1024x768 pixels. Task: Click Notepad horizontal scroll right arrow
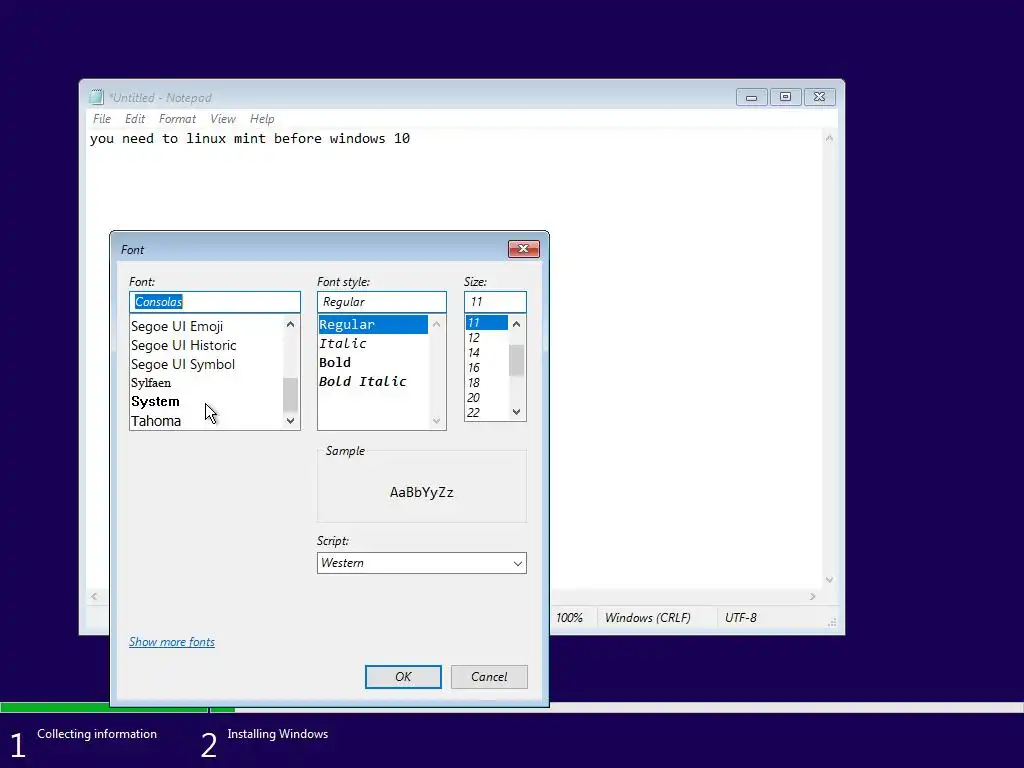pyautogui.click(x=812, y=596)
